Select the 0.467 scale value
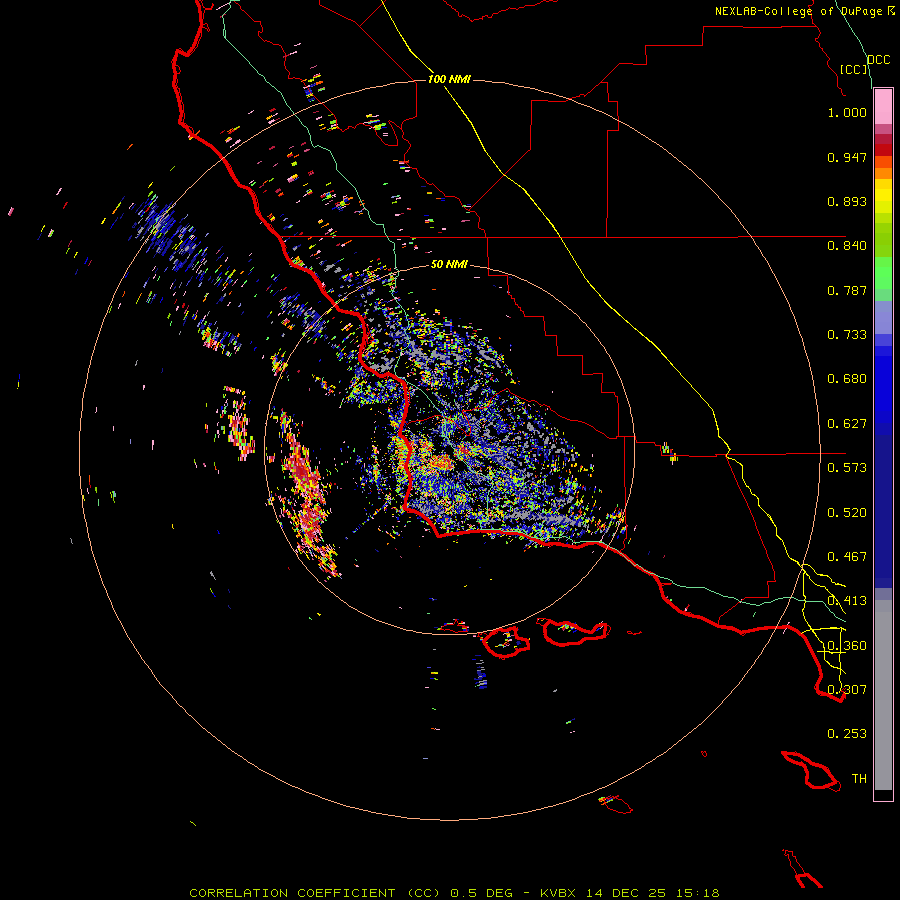The image size is (900, 900). click(x=847, y=557)
